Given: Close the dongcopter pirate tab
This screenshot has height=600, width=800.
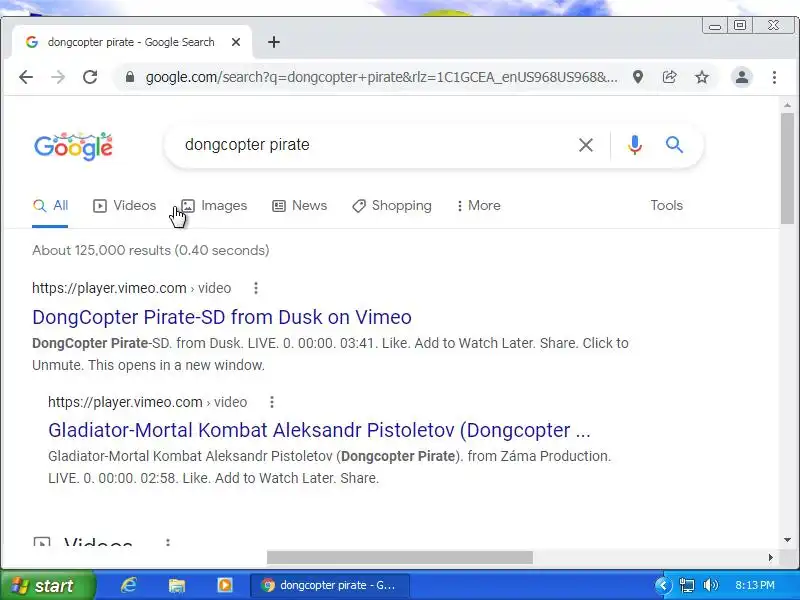Looking at the screenshot, I should 236,42.
